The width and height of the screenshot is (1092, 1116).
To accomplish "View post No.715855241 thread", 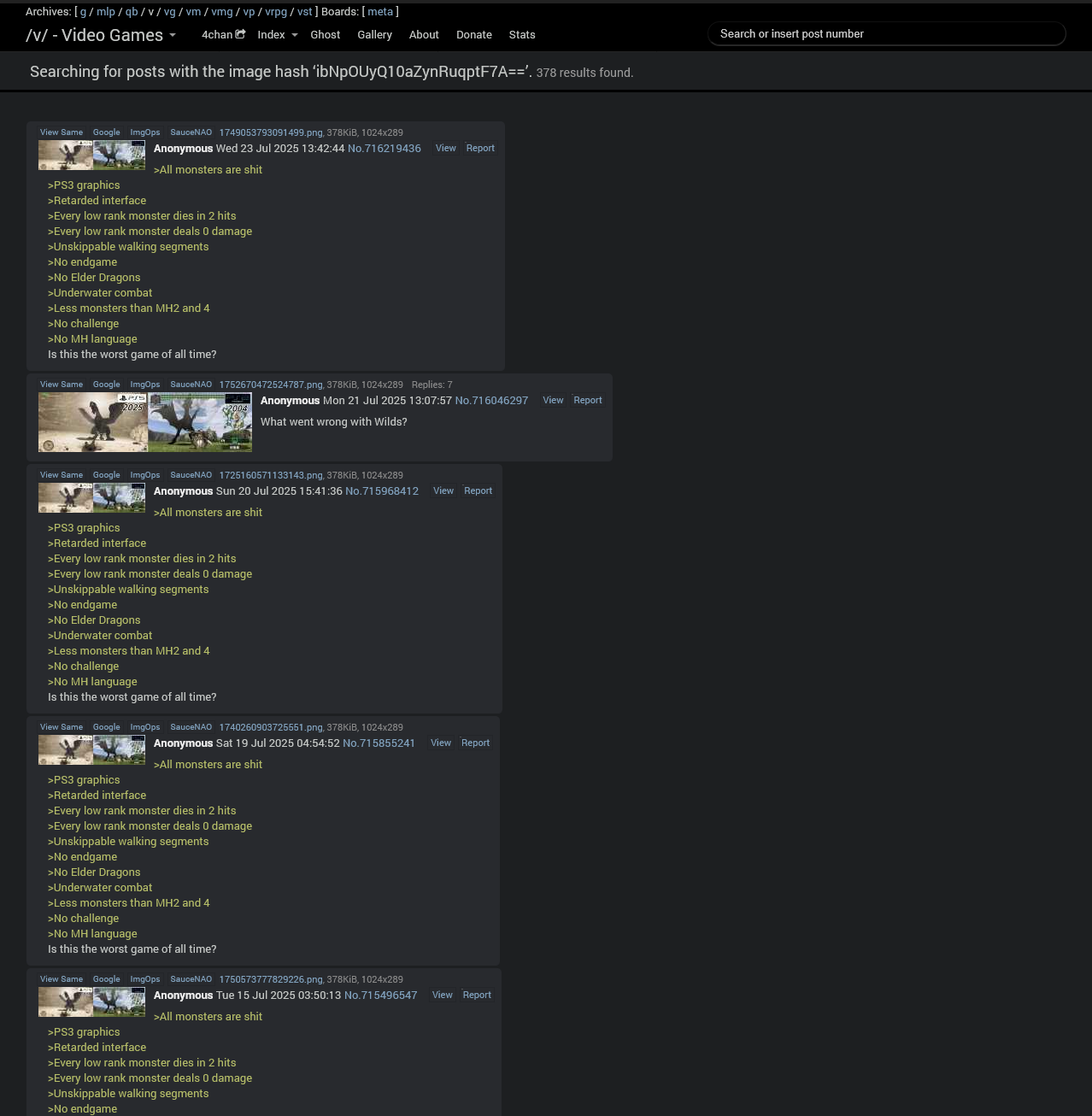I will click(x=441, y=743).
